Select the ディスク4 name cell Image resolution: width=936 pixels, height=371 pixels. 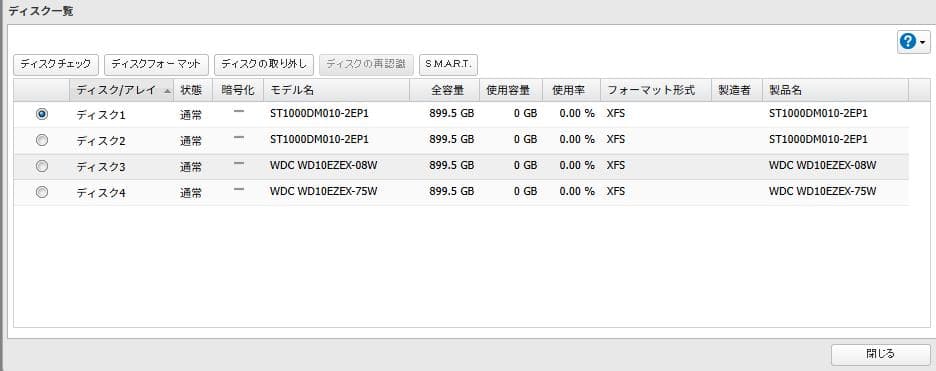(x=100, y=193)
